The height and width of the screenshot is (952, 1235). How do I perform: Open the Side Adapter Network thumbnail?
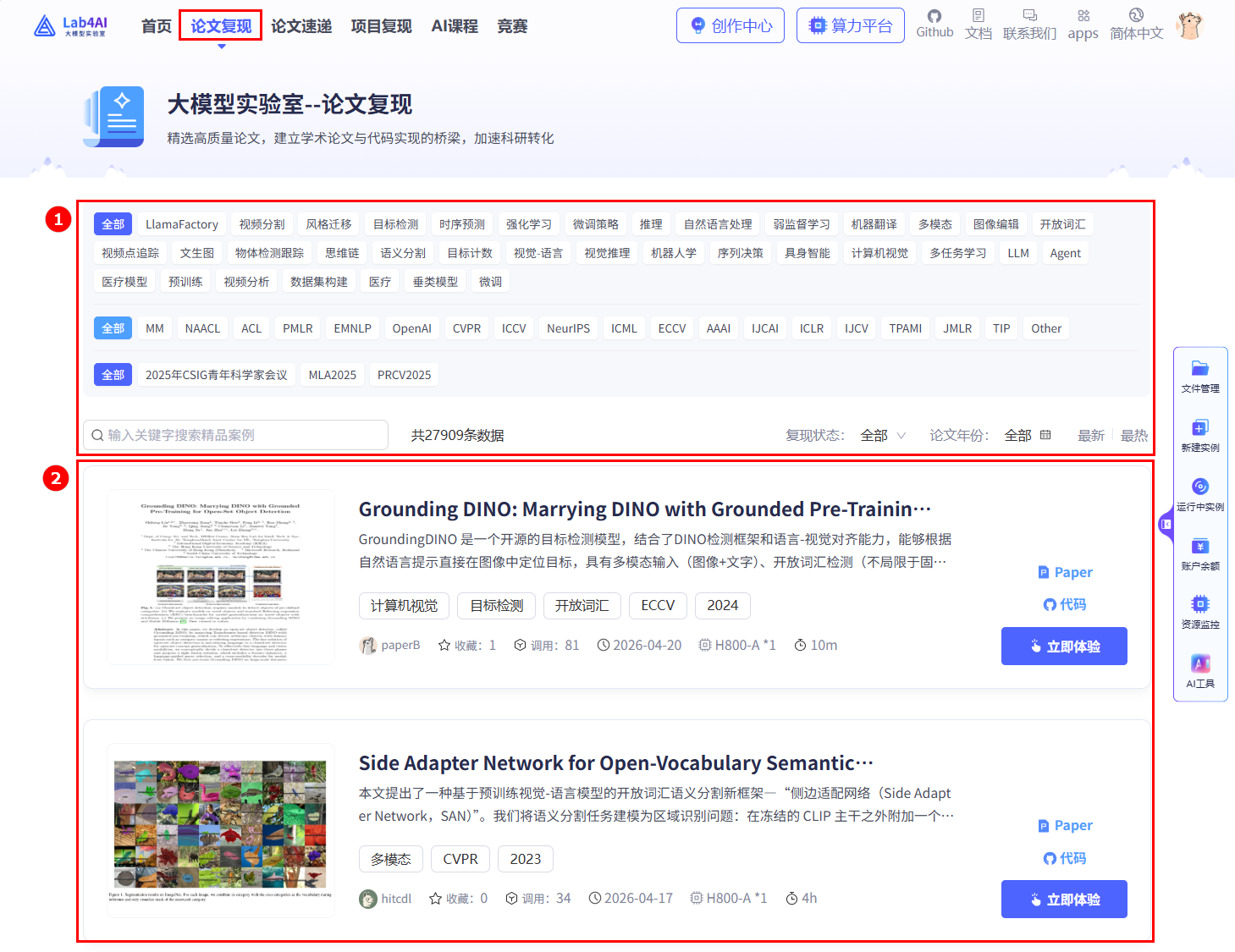coord(221,830)
